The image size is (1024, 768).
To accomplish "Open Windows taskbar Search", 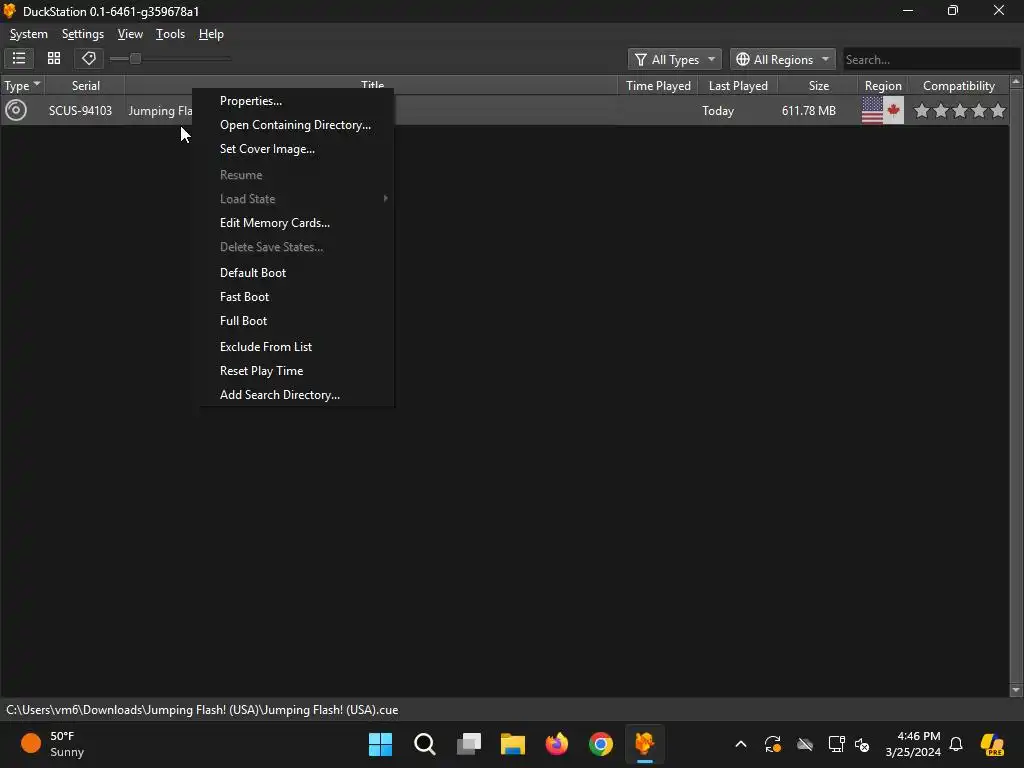I will point(424,744).
